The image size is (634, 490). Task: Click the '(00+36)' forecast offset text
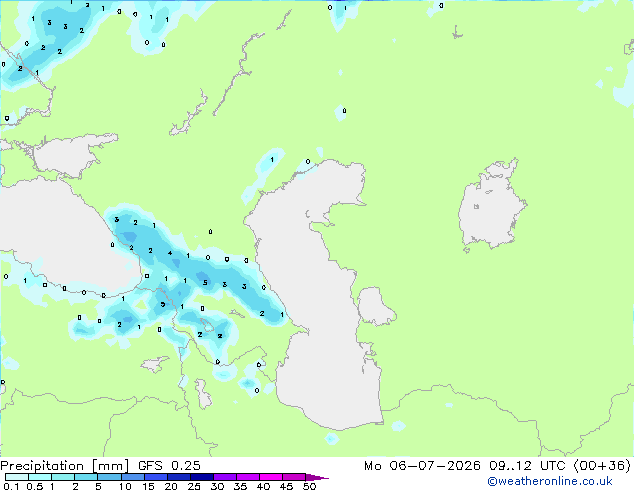click(602, 466)
